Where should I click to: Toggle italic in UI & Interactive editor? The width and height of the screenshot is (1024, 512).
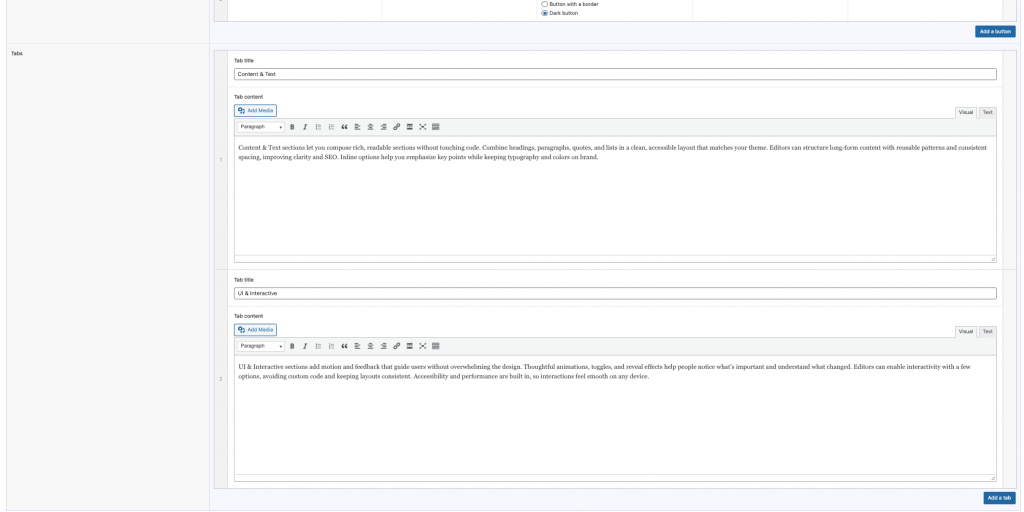tap(304, 346)
